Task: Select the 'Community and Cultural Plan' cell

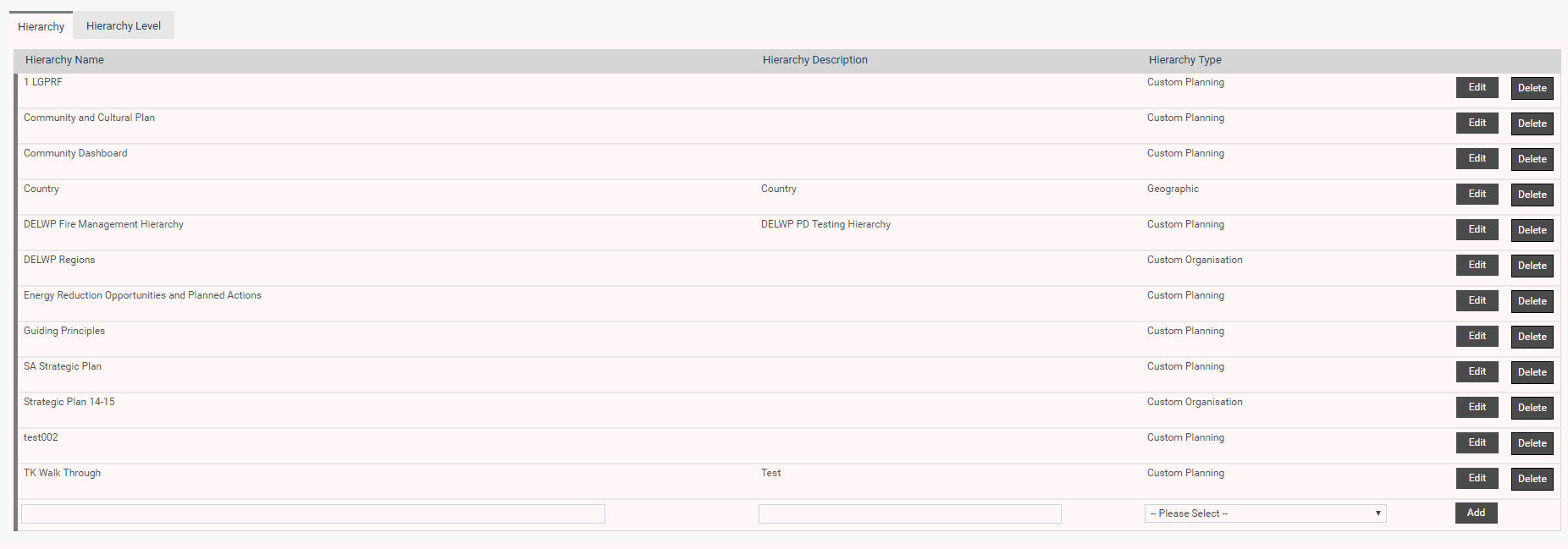Action: (89, 118)
